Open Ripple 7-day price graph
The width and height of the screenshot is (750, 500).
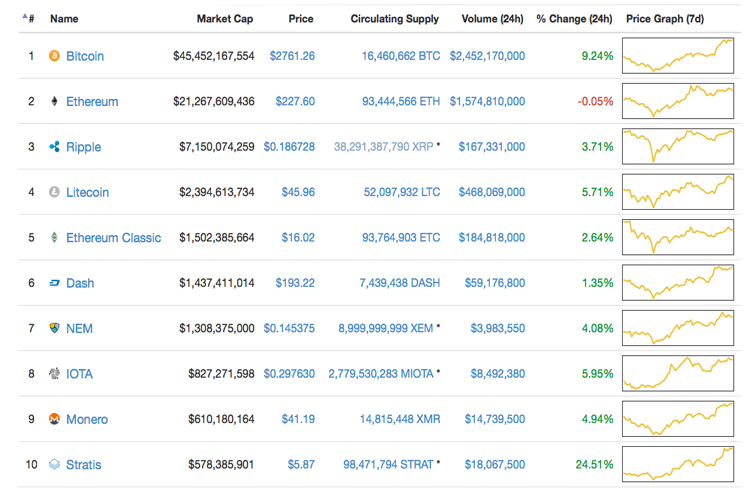click(x=678, y=146)
